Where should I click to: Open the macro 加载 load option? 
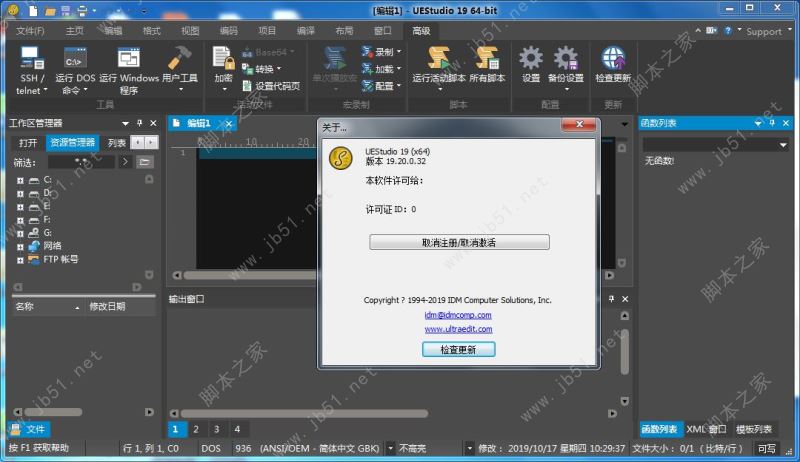pos(381,68)
